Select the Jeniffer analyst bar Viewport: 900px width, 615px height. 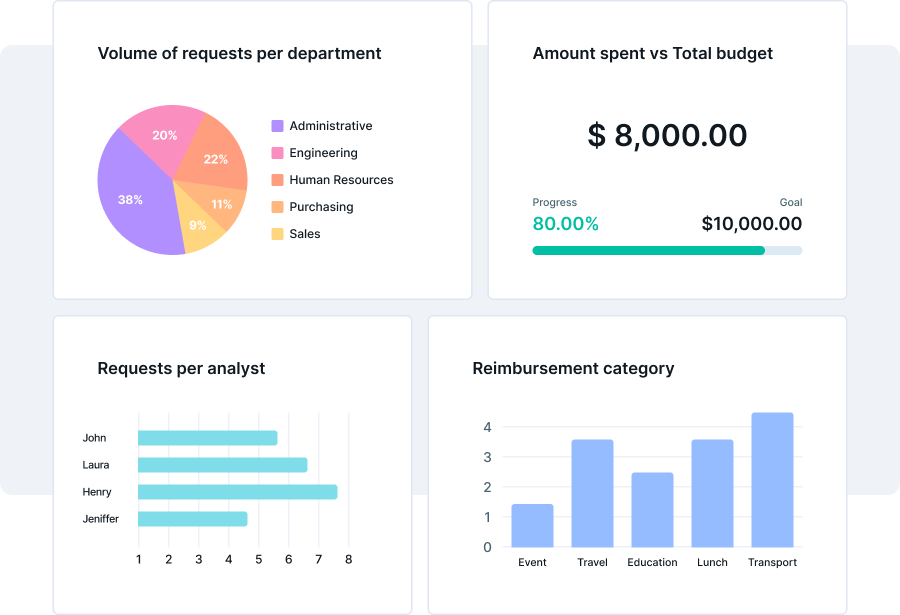(192, 519)
